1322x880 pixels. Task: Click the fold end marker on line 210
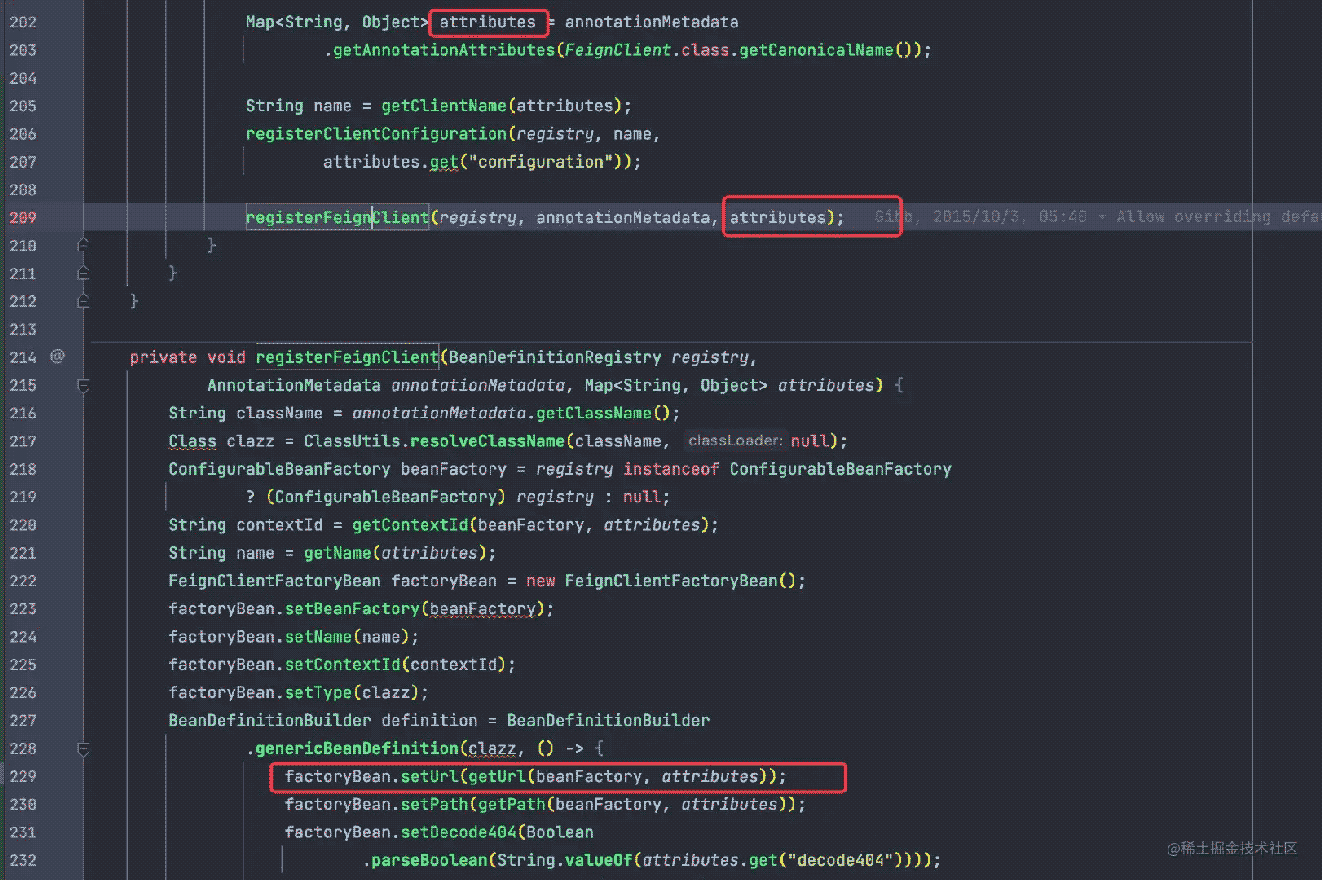click(84, 245)
